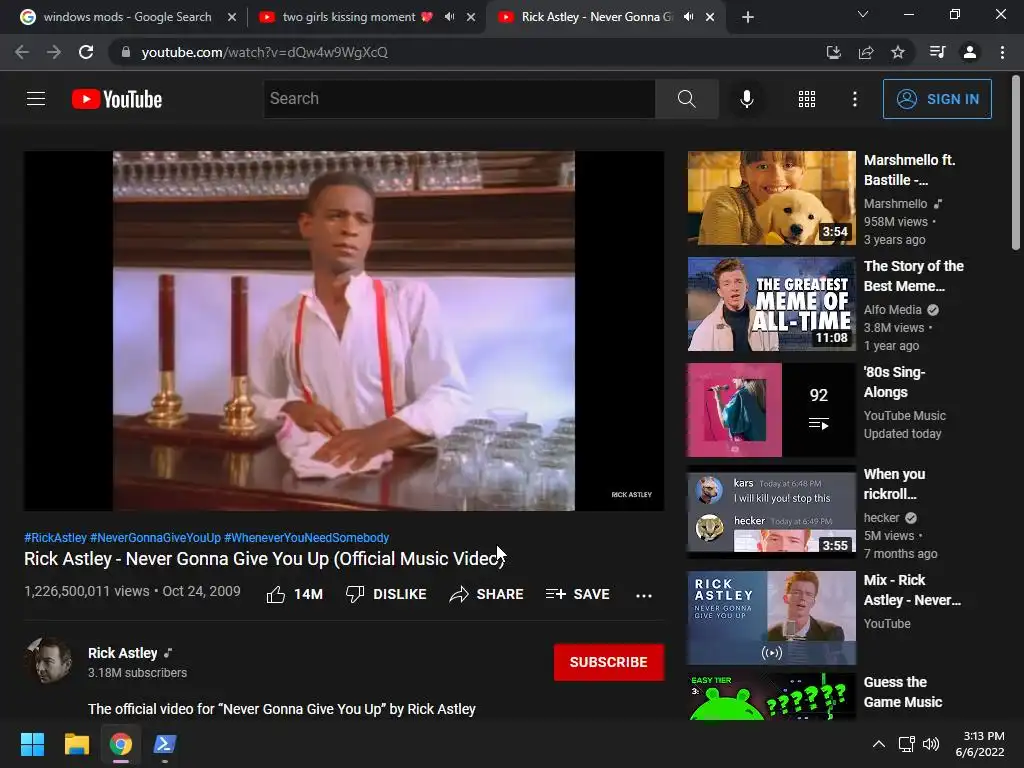Open Chrome media controls icon

[x=937, y=52]
